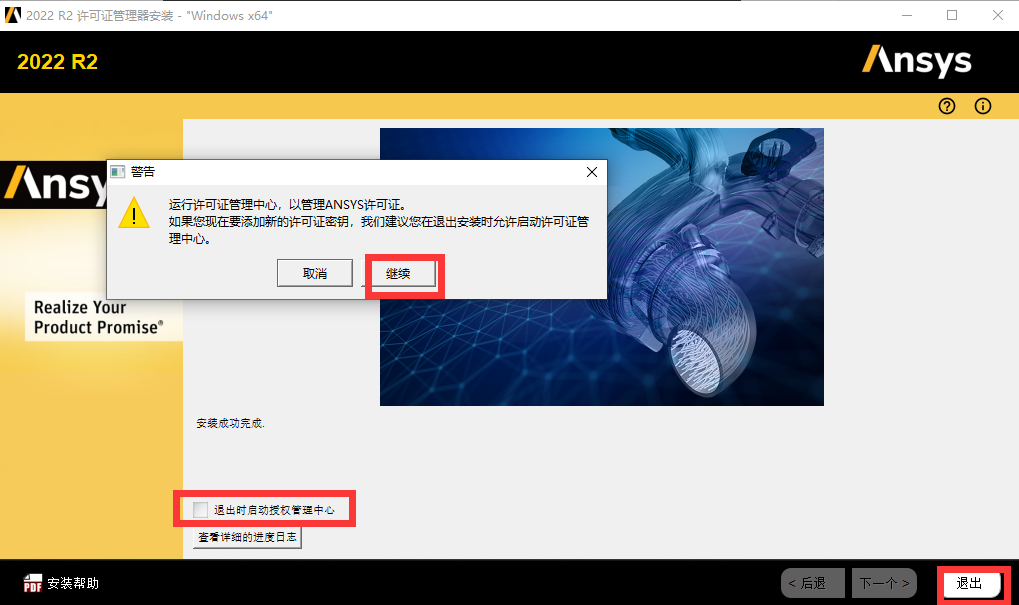Screen dimensions: 1019x605
Task: Click the 下一个 > button
Action: click(884, 583)
